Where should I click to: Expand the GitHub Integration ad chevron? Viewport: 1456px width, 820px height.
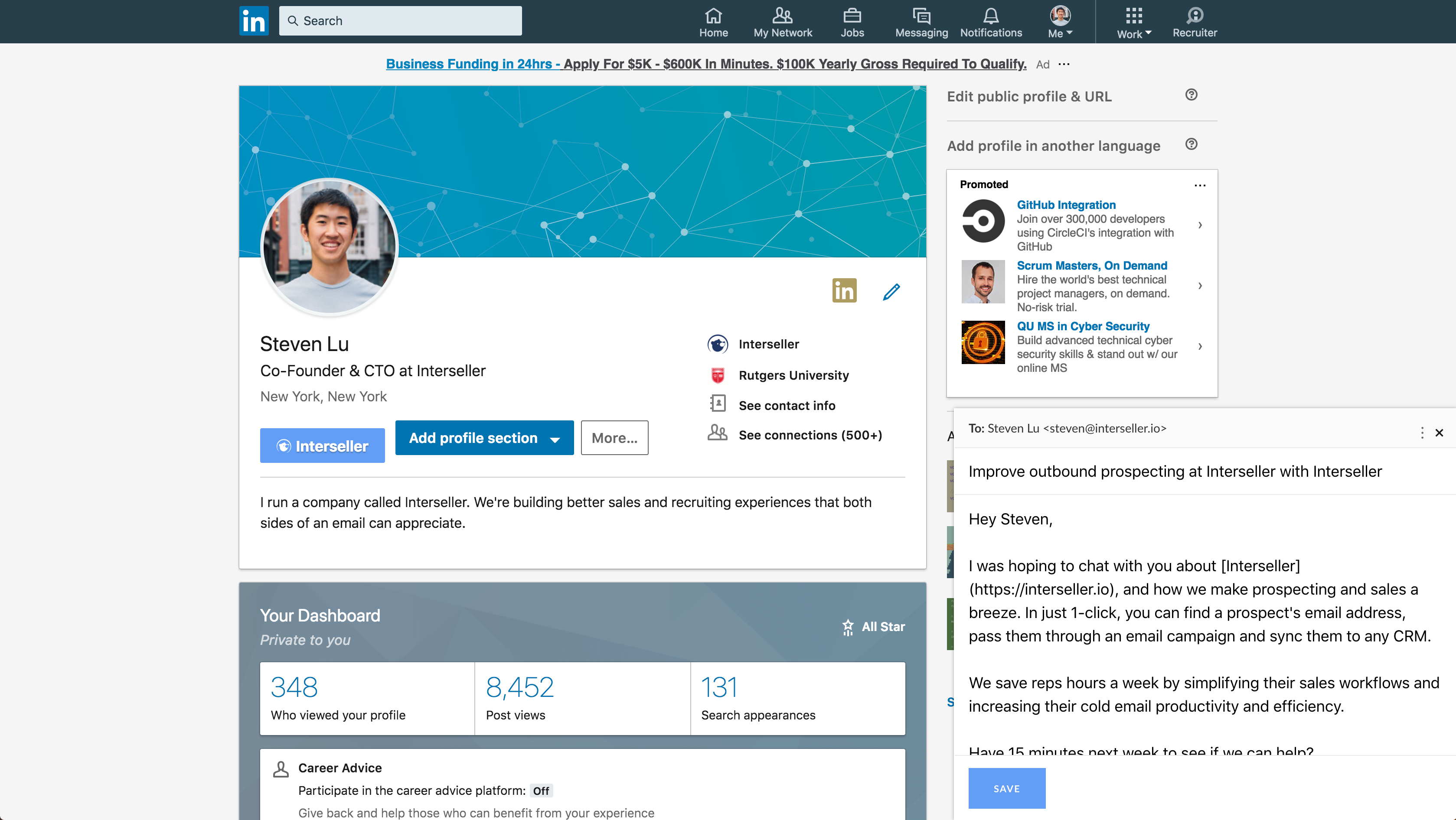(1199, 225)
